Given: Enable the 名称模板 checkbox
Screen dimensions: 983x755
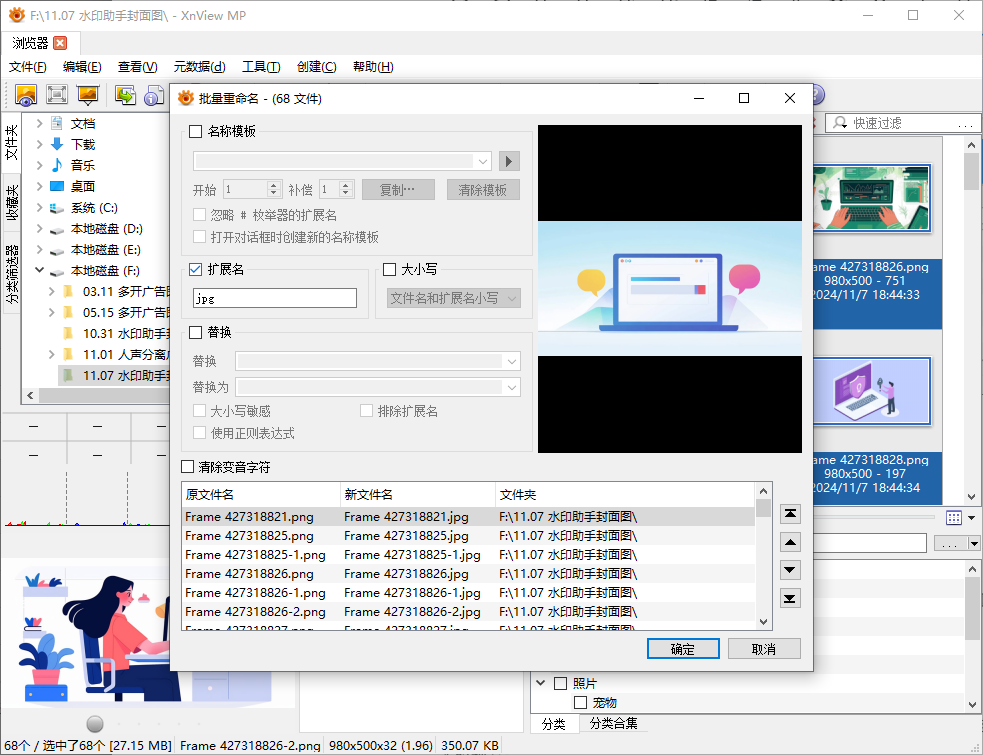Looking at the screenshot, I should tap(196, 131).
